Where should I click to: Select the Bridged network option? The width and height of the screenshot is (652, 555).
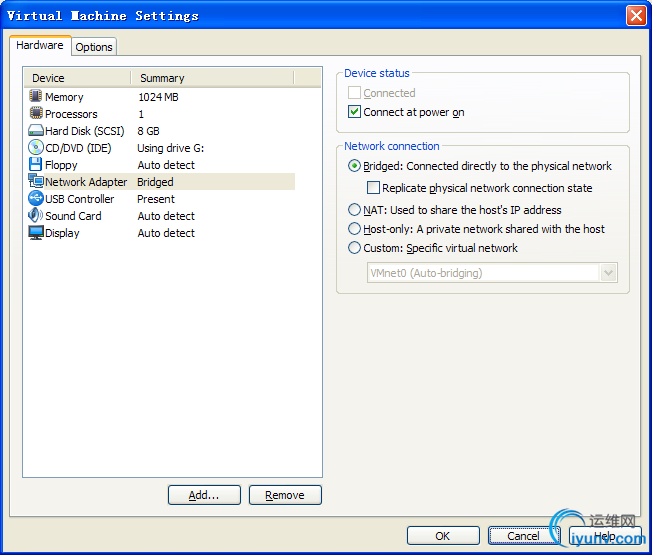pos(354,166)
